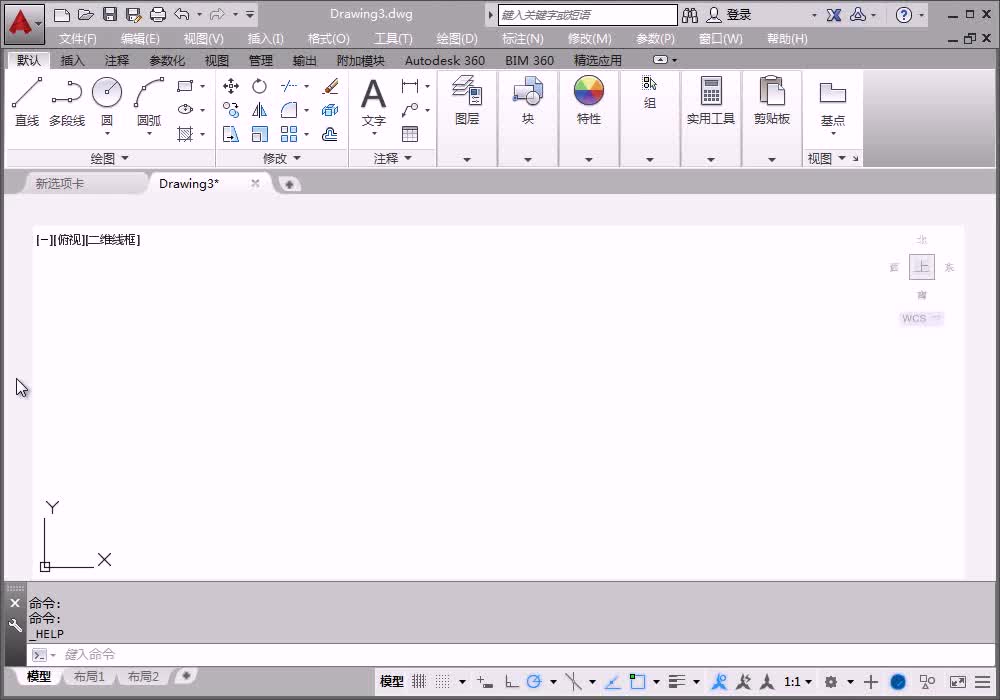
Task: Click the Scale tool icon
Action: click(259, 135)
